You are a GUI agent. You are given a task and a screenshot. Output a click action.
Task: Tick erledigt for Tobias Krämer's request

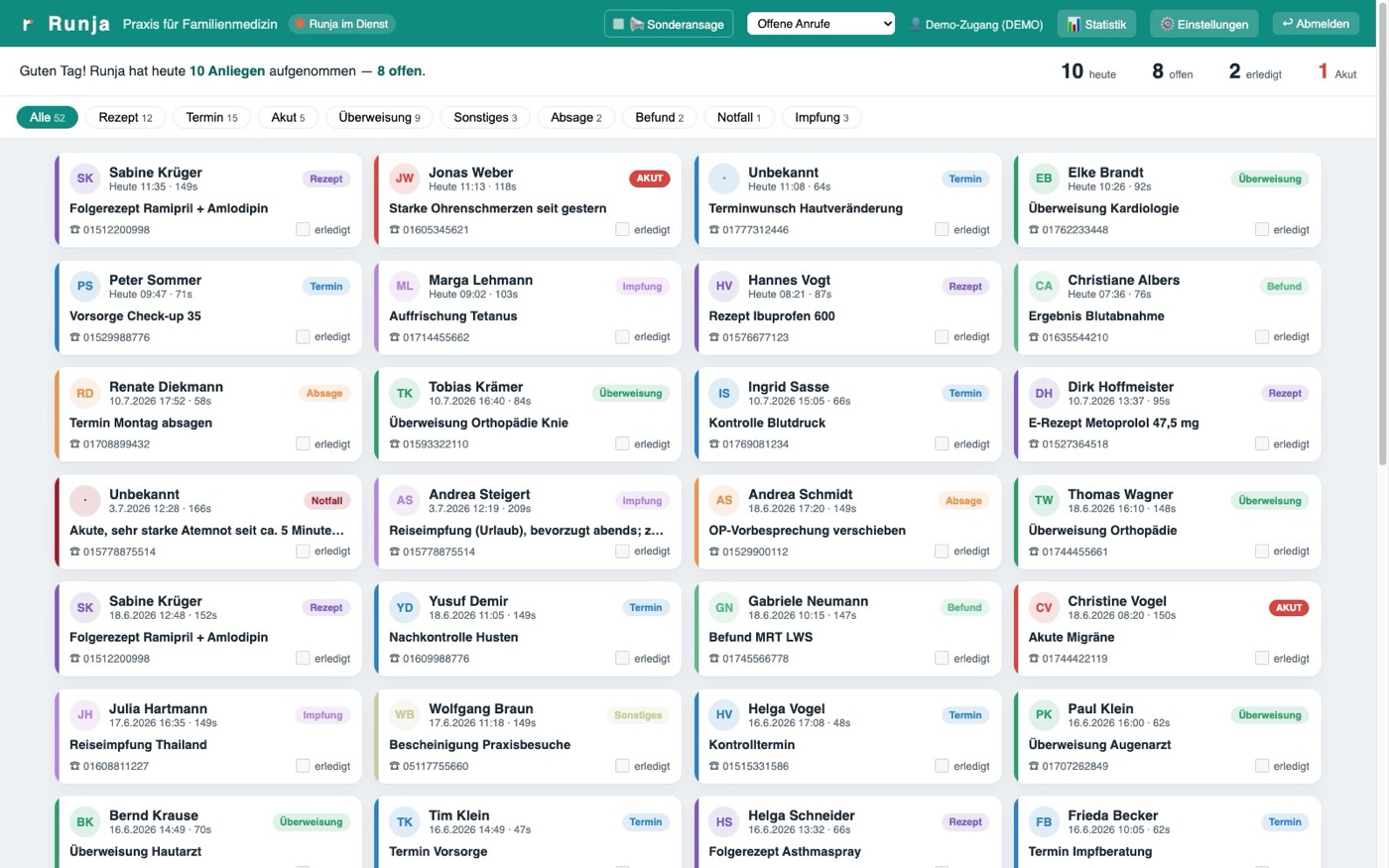[622, 443]
